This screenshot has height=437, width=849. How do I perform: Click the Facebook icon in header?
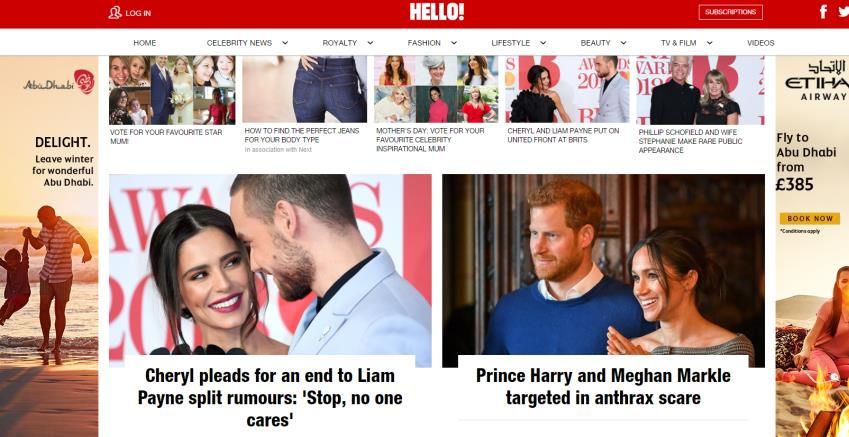pyautogui.click(x=823, y=12)
